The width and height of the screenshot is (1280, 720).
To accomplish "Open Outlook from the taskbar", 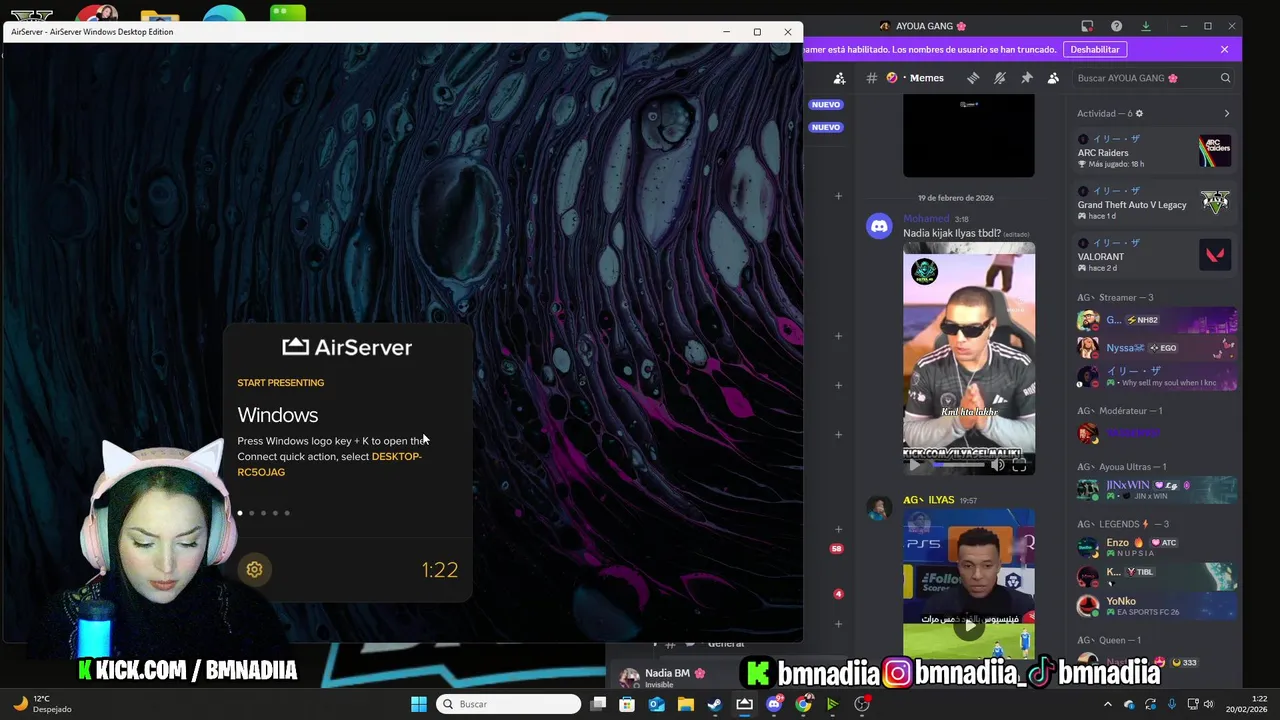I will click(656, 704).
